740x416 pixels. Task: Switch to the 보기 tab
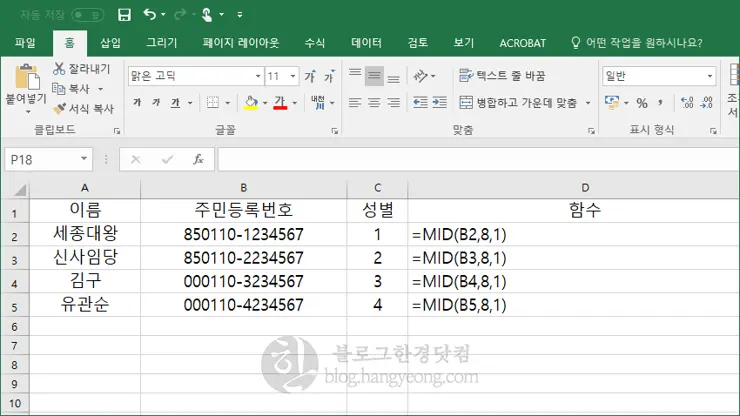(463, 43)
